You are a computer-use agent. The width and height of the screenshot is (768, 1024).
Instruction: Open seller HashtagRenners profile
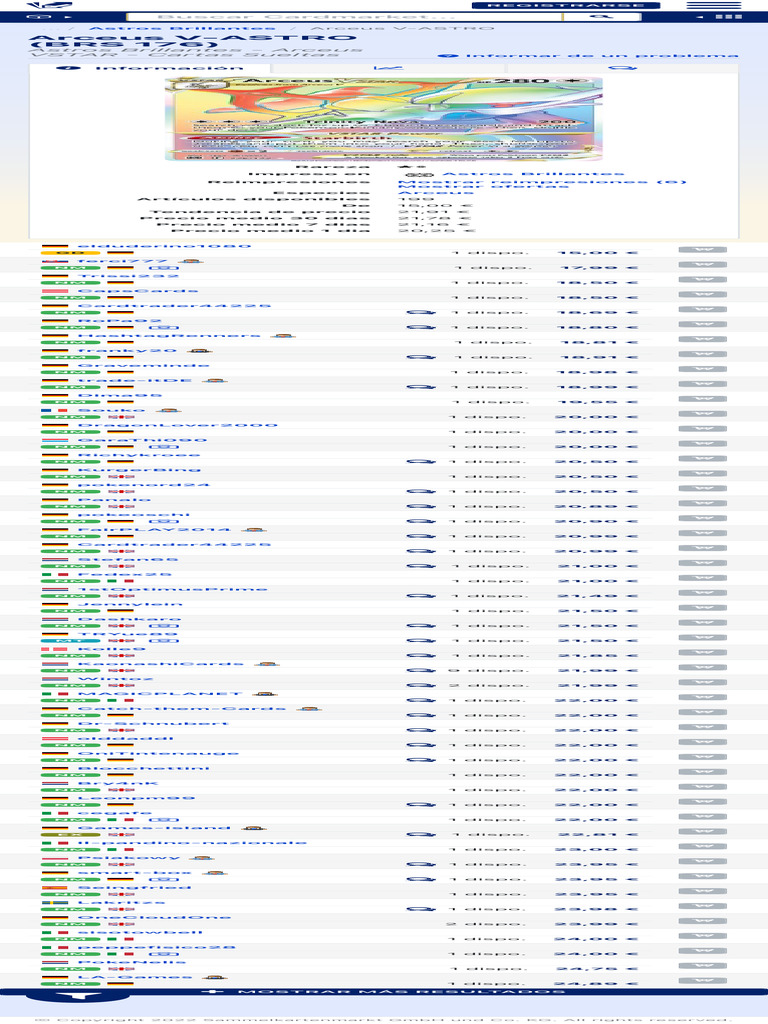click(x=168, y=336)
